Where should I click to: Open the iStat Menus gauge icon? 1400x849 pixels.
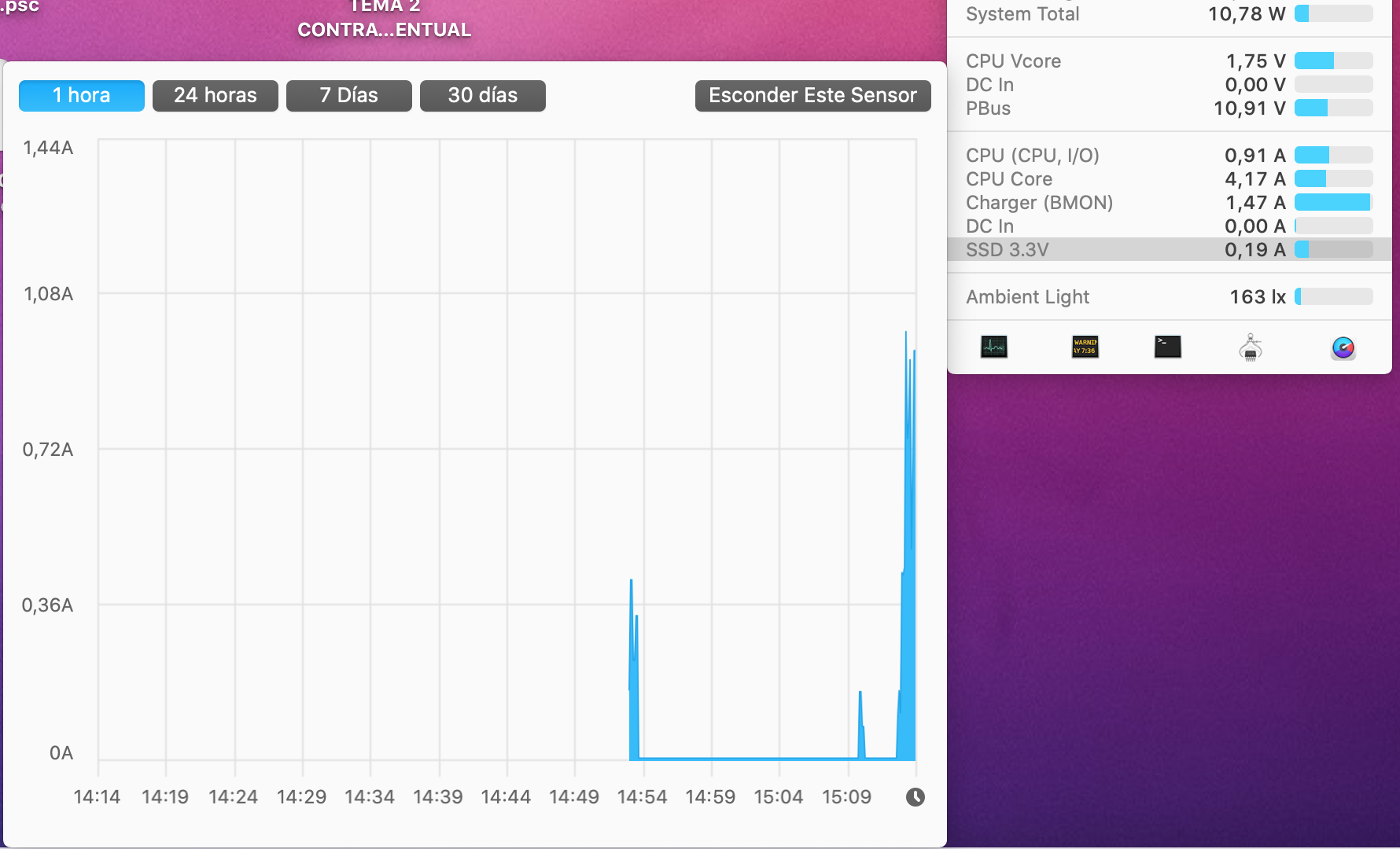coord(1343,347)
